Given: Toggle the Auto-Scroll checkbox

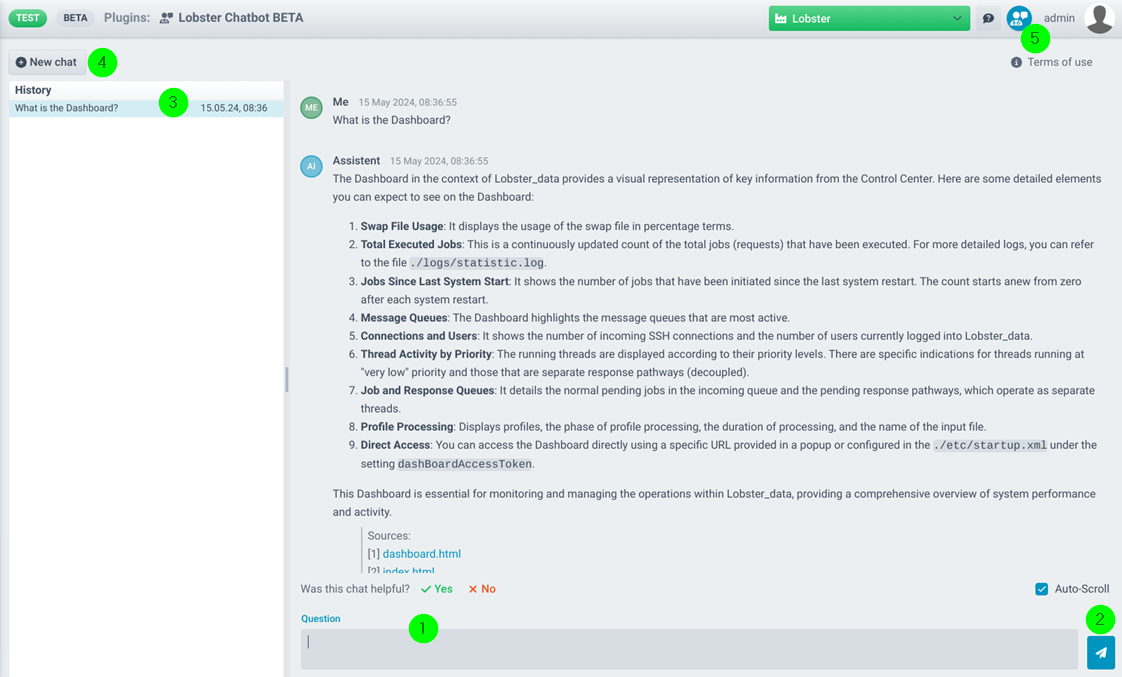Looking at the screenshot, I should click(1041, 589).
